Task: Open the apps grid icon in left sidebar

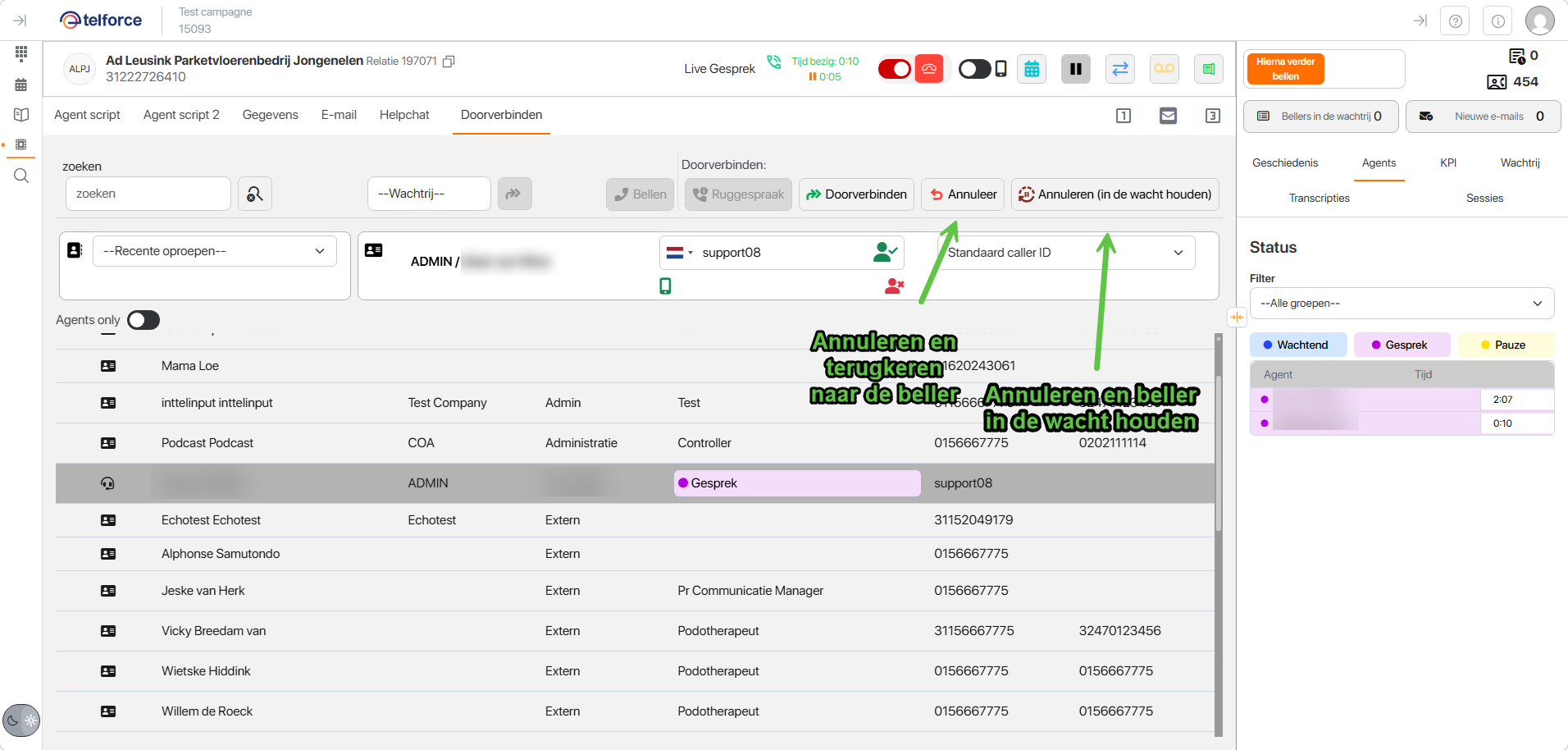Action: pyautogui.click(x=21, y=53)
